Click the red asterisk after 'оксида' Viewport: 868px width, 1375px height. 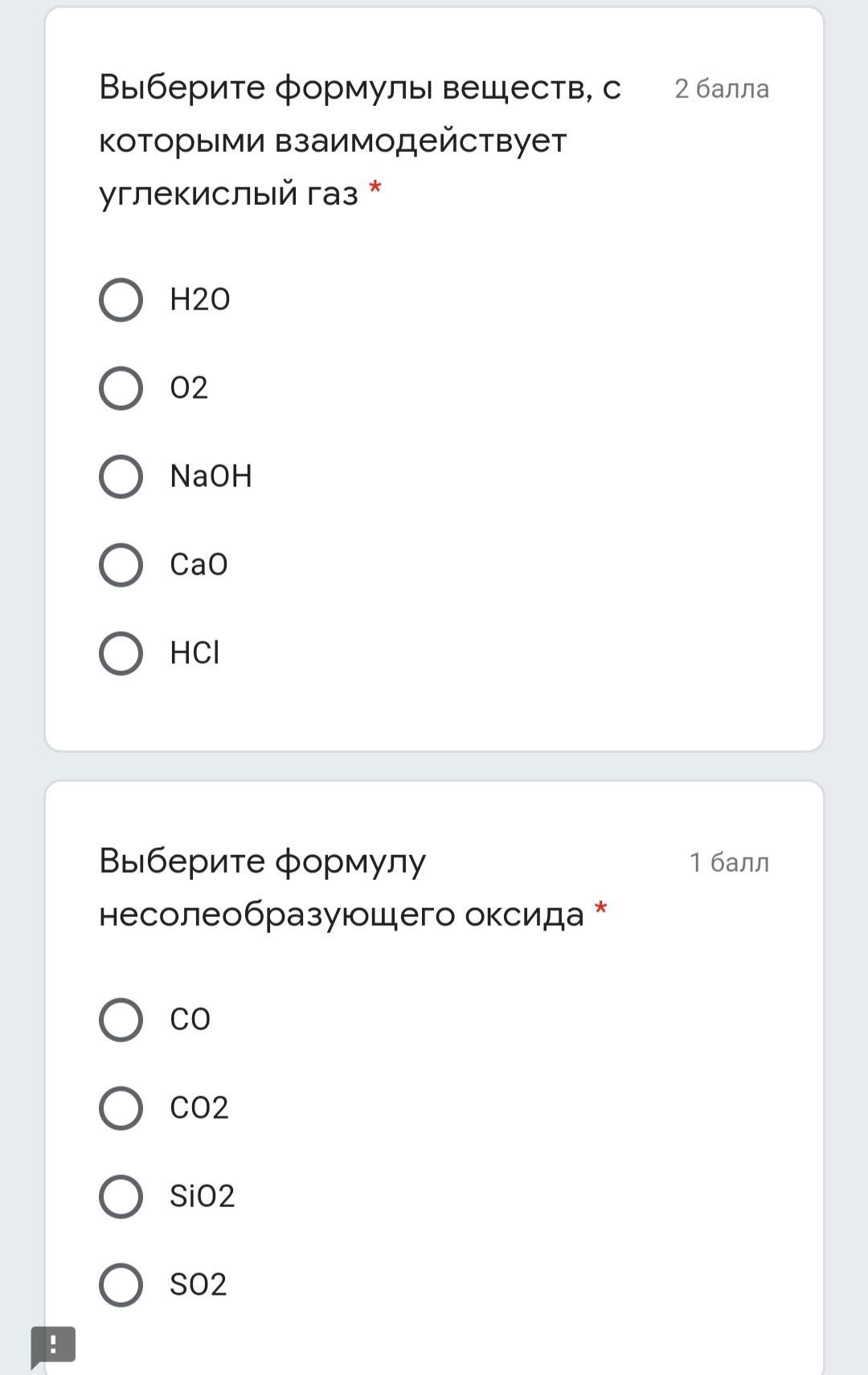coord(600,910)
